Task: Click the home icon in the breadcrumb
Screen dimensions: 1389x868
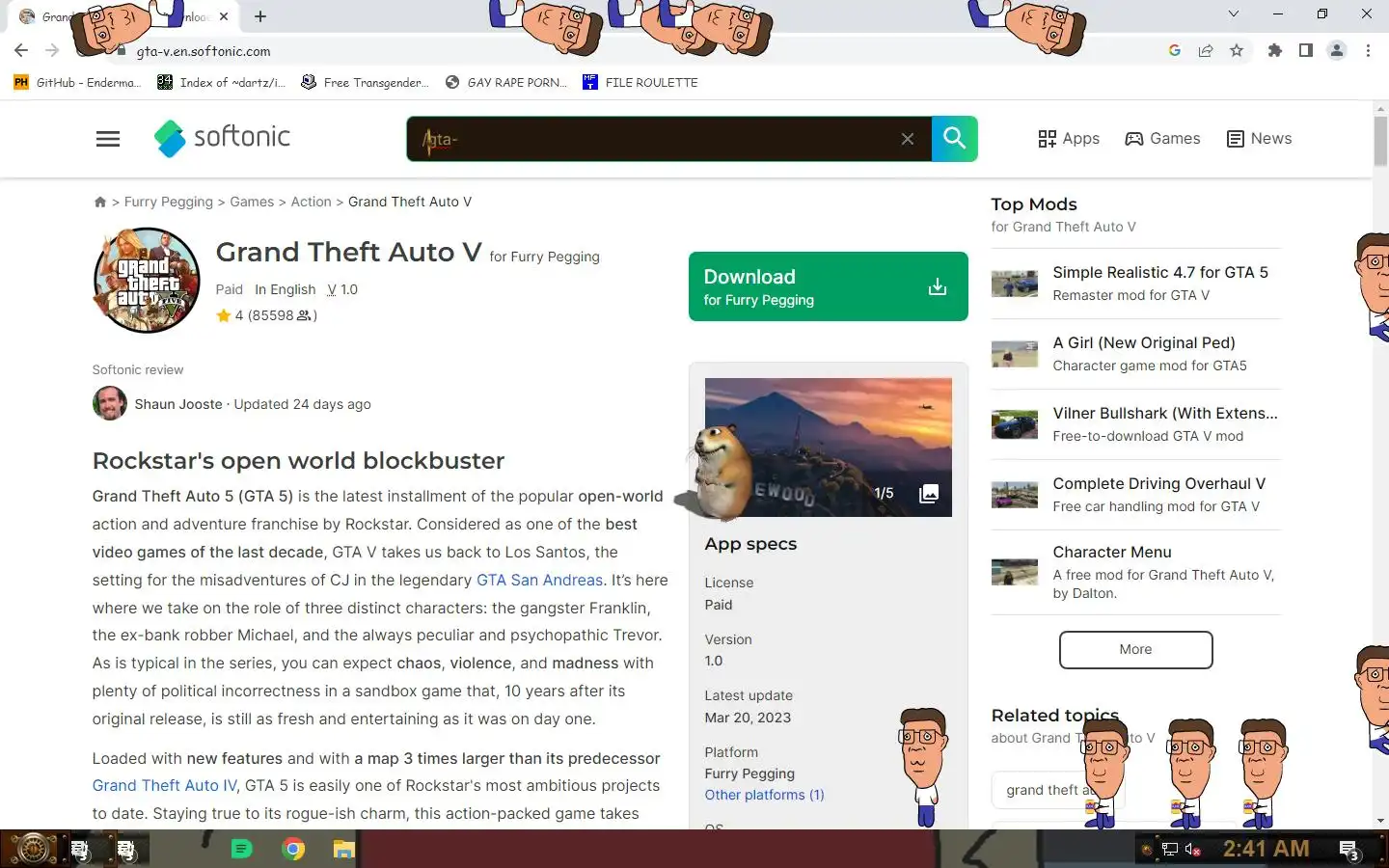Action: [99, 202]
